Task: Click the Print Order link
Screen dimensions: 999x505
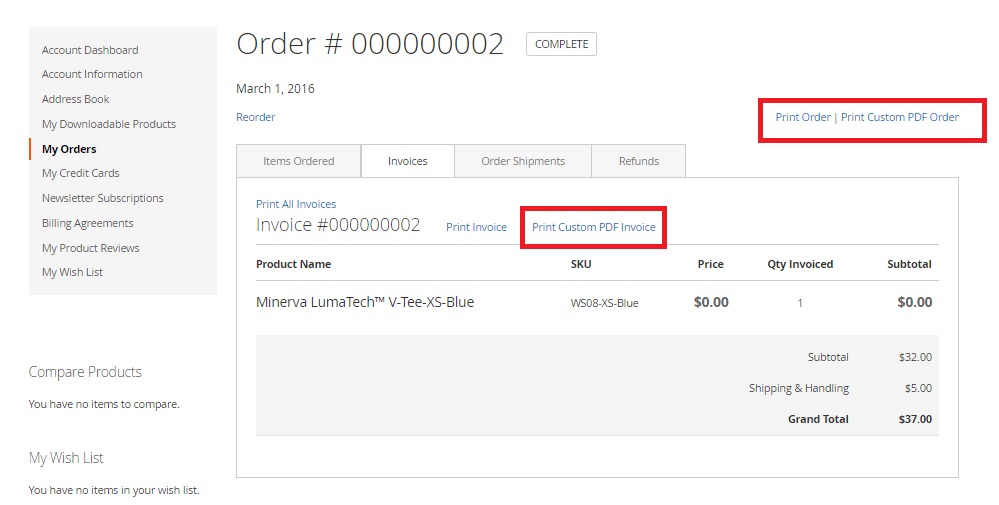Action: 803,117
